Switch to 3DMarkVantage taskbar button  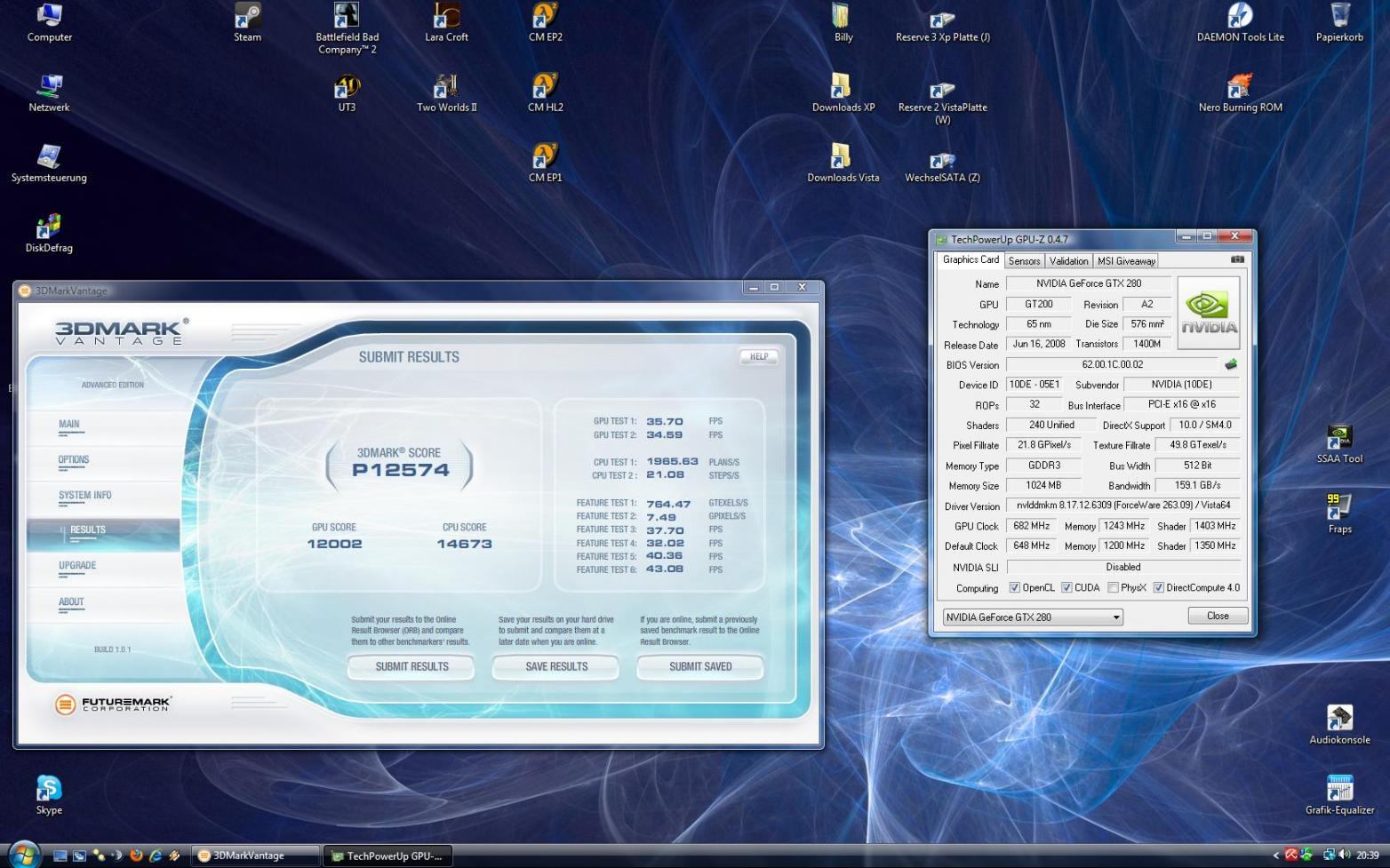[256, 856]
